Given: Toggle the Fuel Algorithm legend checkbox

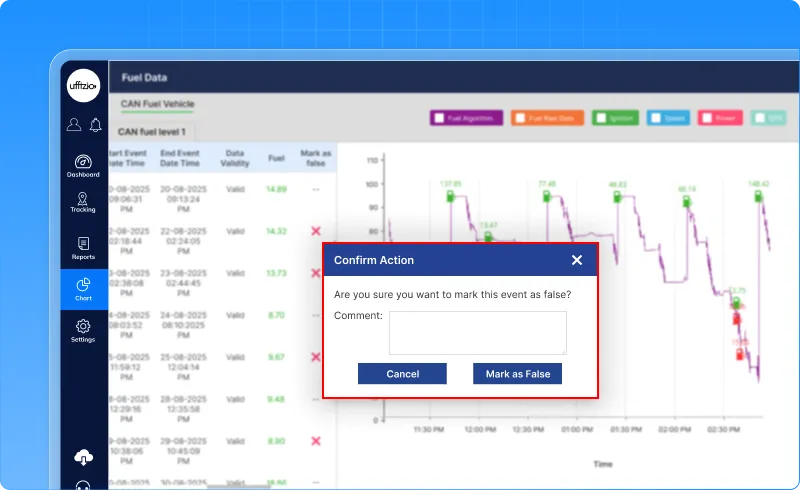Looking at the screenshot, I should point(439,118).
